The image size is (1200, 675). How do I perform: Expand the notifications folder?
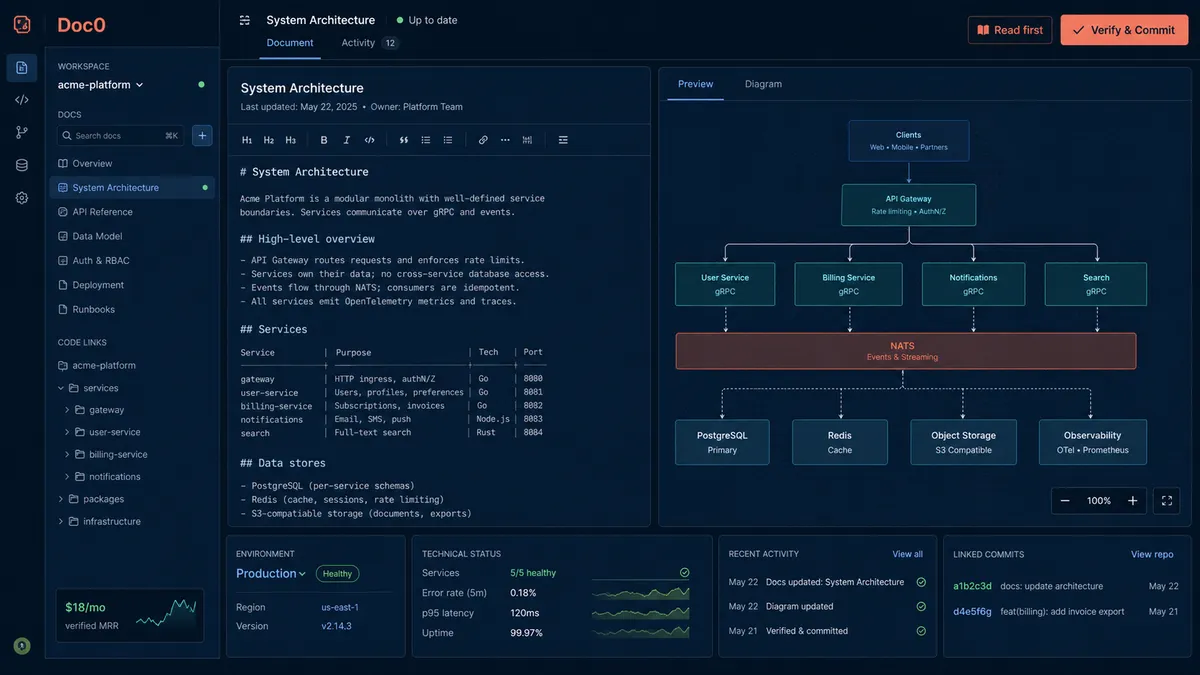click(x=67, y=477)
